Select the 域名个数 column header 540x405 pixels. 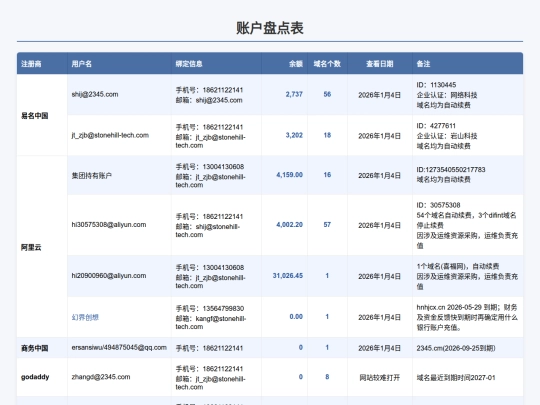(327, 64)
